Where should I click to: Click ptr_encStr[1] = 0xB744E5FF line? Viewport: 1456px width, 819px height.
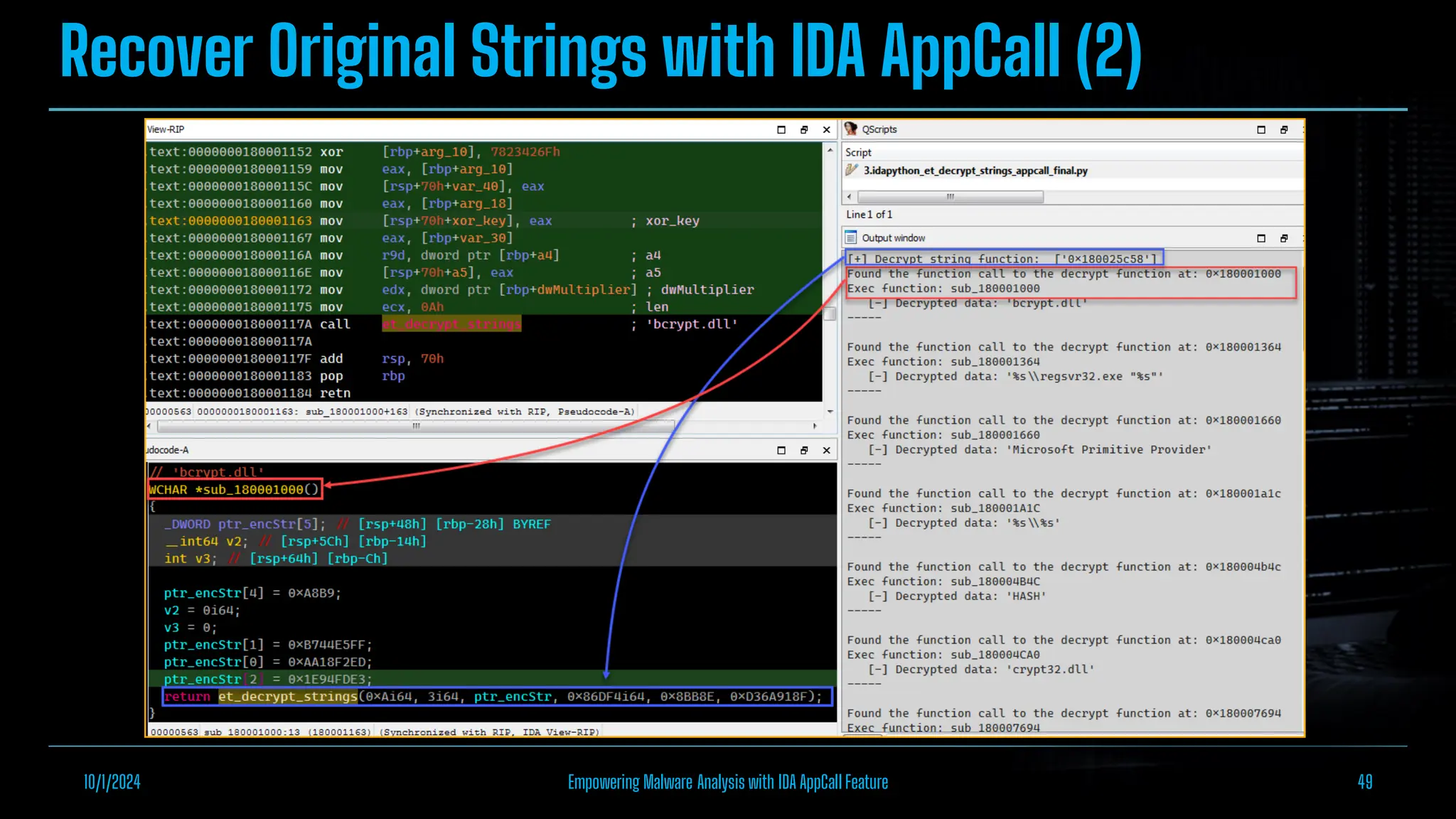[x=268, y=645]
